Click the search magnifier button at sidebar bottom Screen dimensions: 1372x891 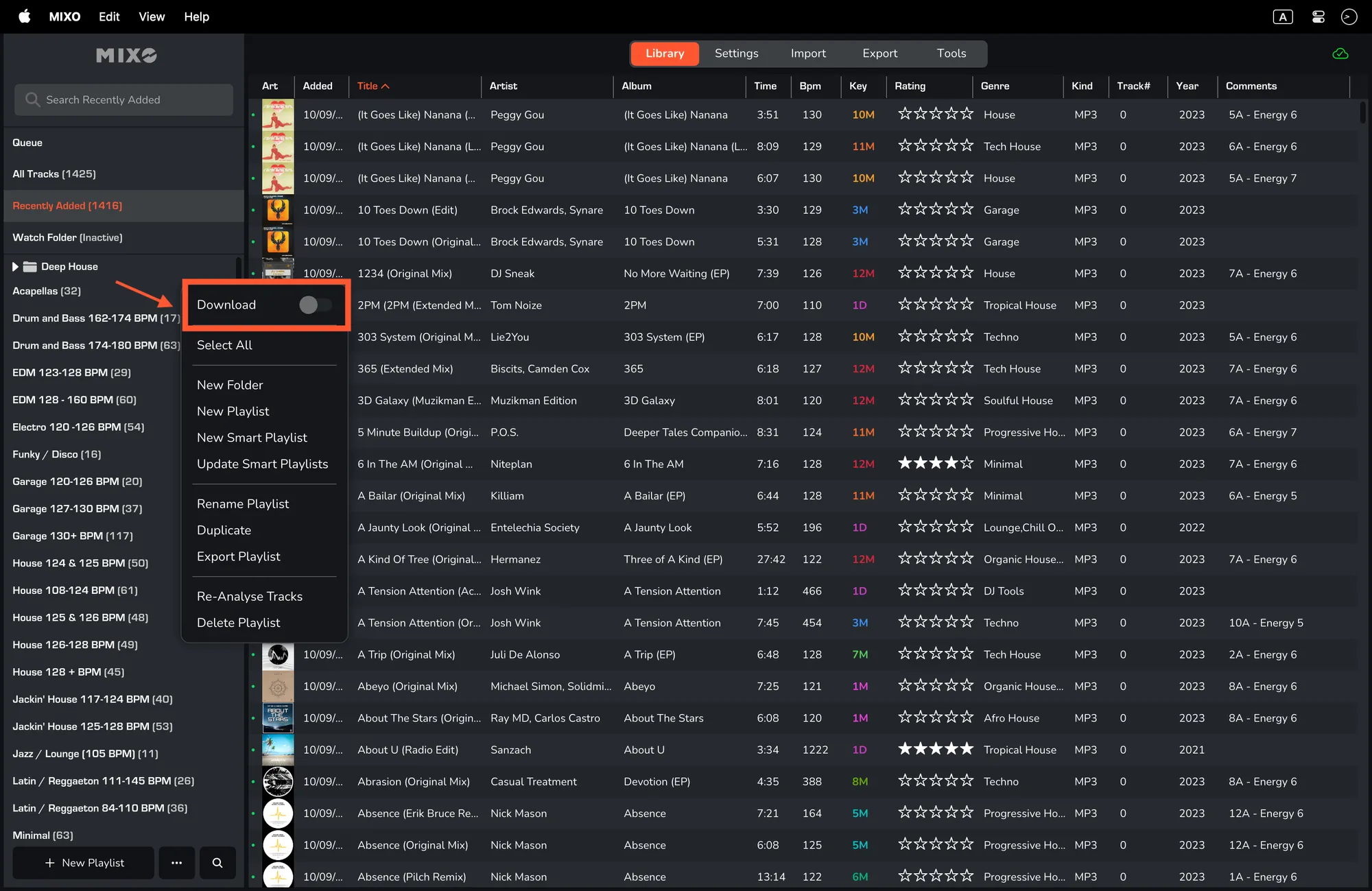click(217, 863)
